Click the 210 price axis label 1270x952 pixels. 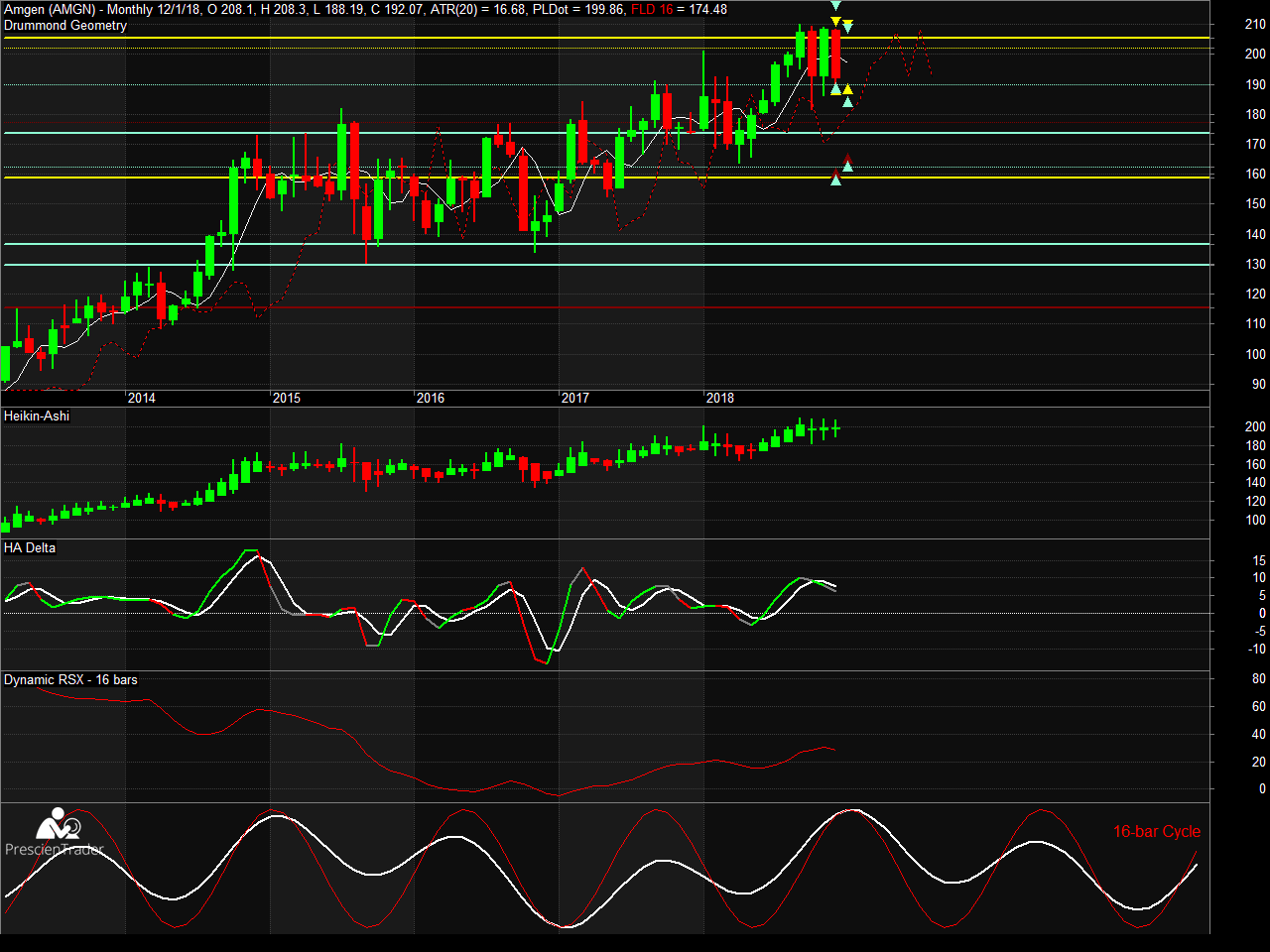1255,24
